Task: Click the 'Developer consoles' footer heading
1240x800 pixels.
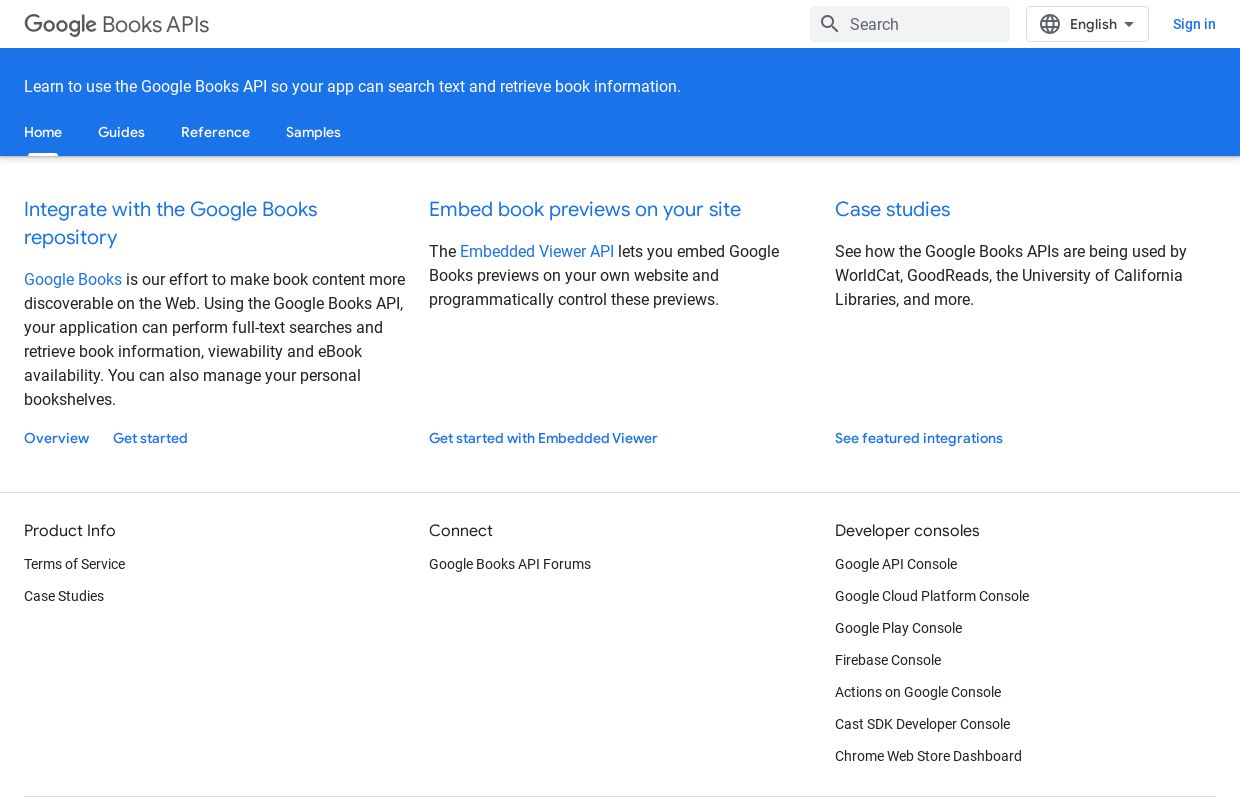Action: point(907,531)
